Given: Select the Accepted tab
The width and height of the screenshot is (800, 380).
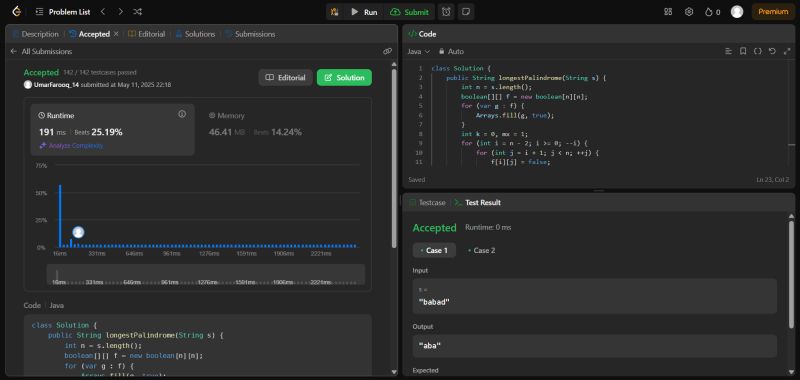Looking at the screenshot, I should (x=89, y=34).
